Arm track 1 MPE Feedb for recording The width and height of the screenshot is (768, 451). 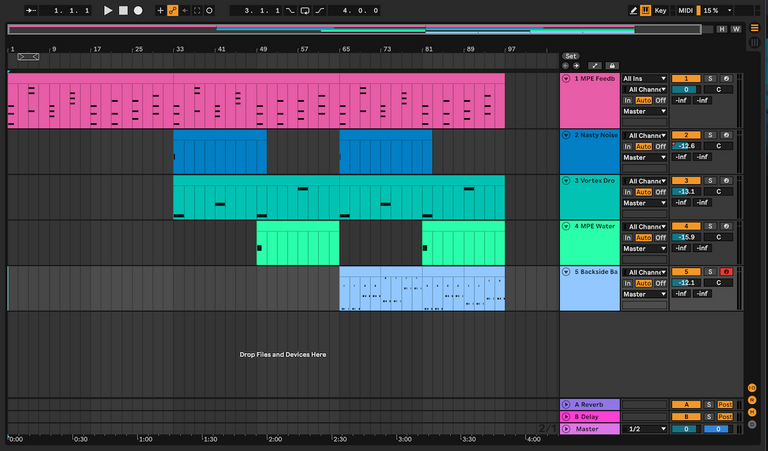click(726, 79)
